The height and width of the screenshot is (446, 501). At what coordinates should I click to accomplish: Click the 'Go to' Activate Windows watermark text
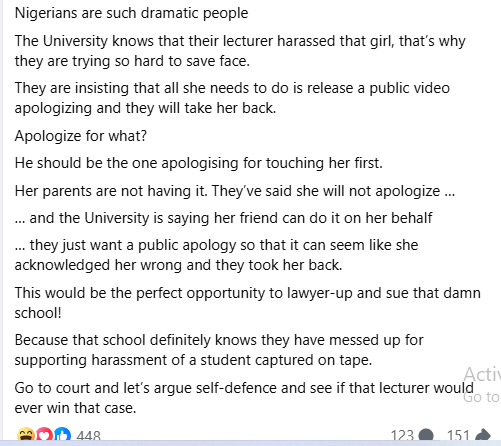482,397
